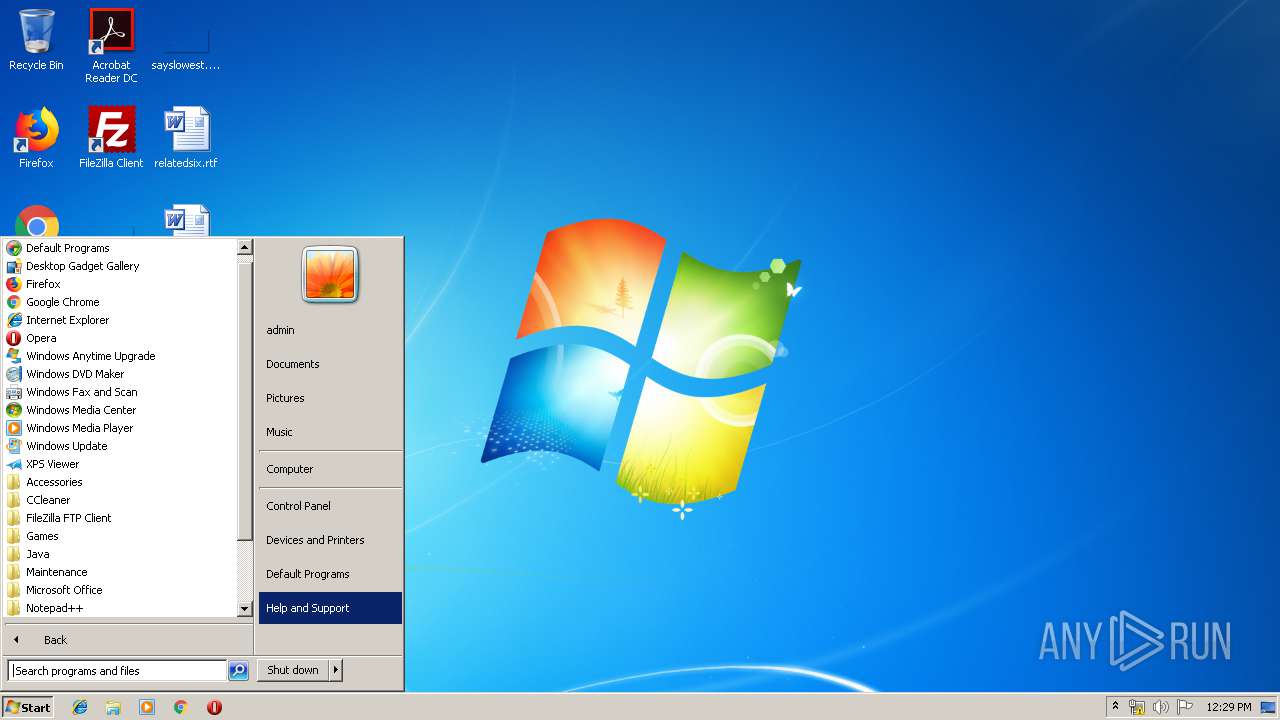The image size is (1280, 720).
Task: Expand the CCleaner folder
Action: (x=122, y=500)
